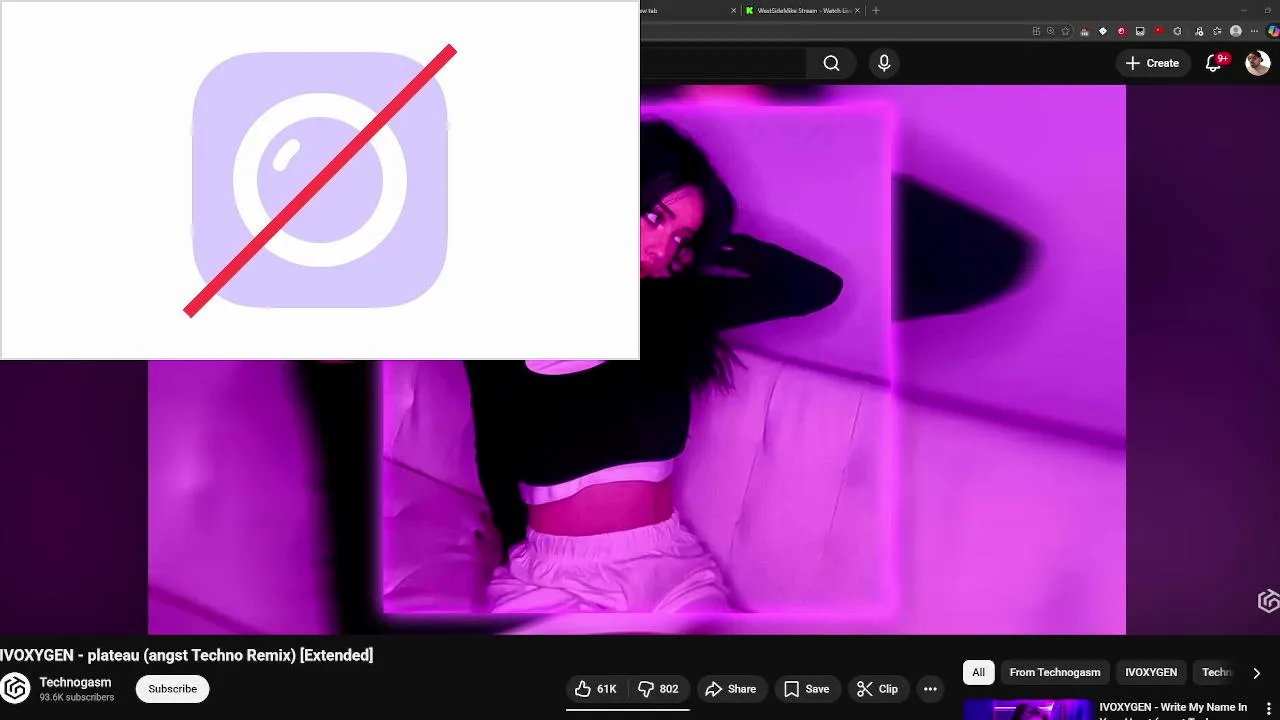The height and width of the screenshot is (720, 1280).
Task: Click the video title IVOXYGEN - plateau
Action: pyautogui.click(x=186, y=655)
